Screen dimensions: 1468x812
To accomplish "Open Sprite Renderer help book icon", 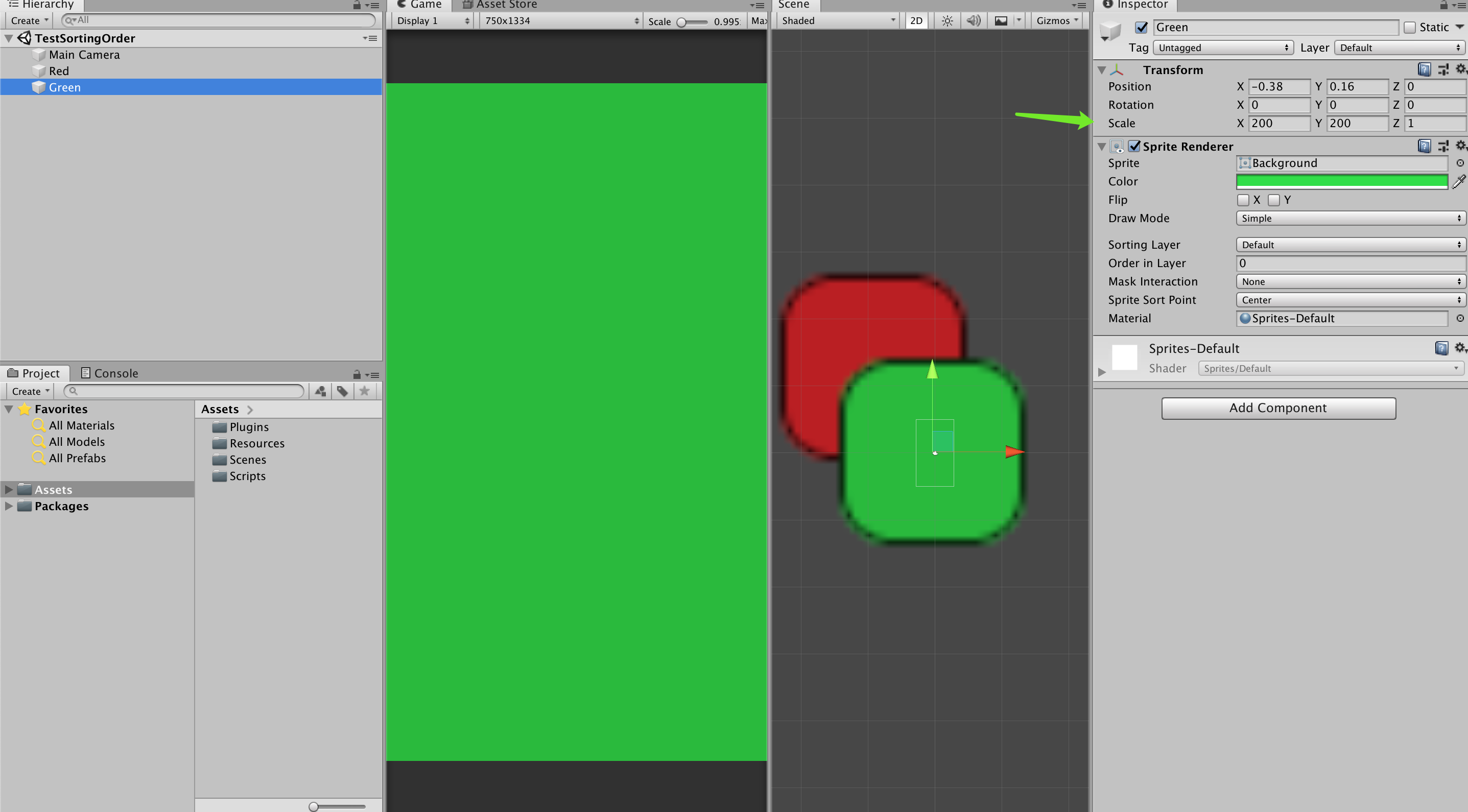I will pyautogui.click(x=1424, y=147).
